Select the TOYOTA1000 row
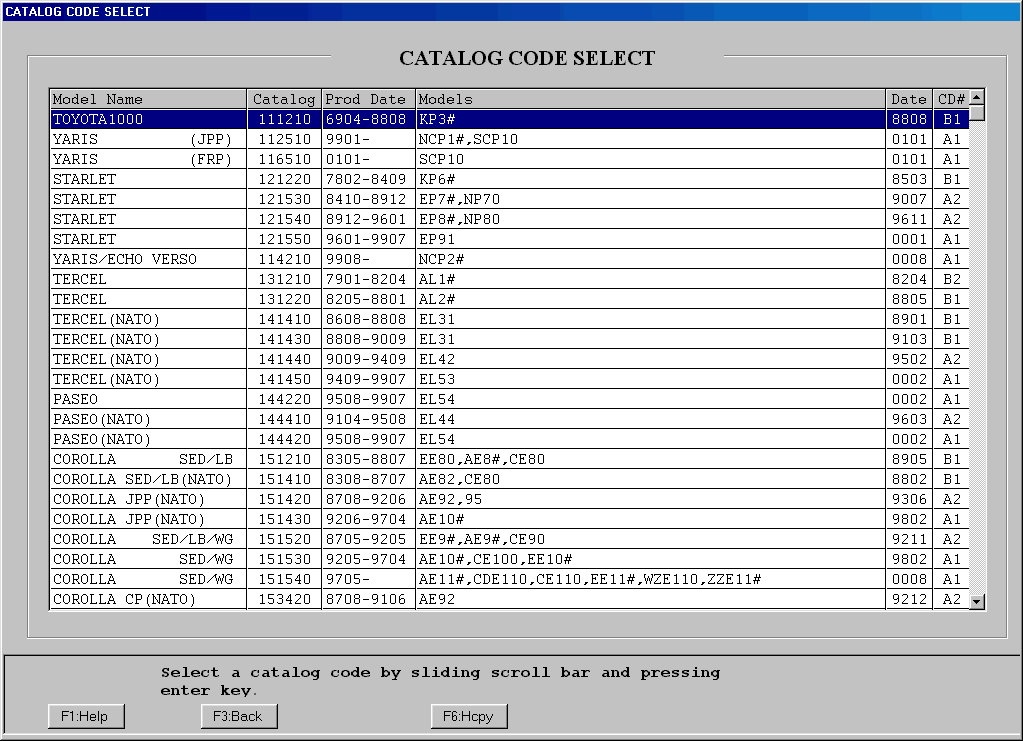 (x=510, y=119)
